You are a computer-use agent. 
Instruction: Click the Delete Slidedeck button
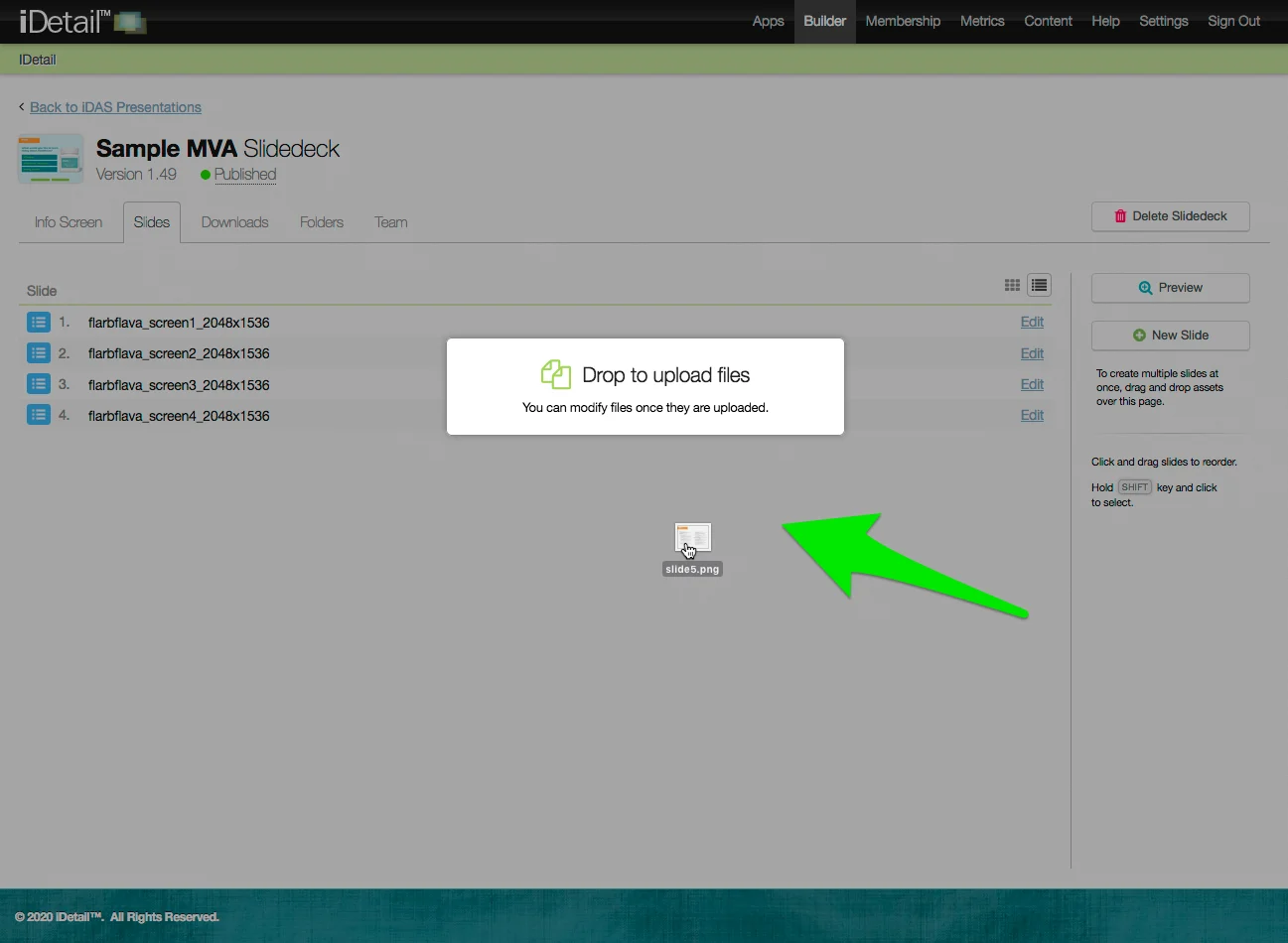[1171, 216]
